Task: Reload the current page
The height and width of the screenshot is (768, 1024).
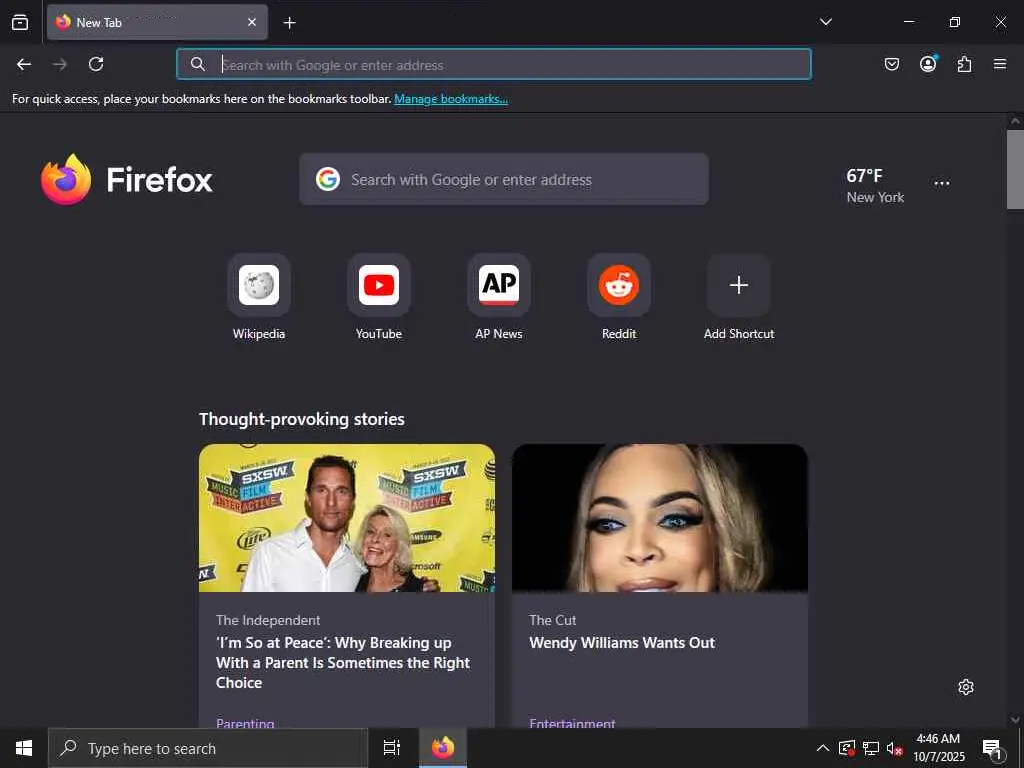Action: click(96, 64)
